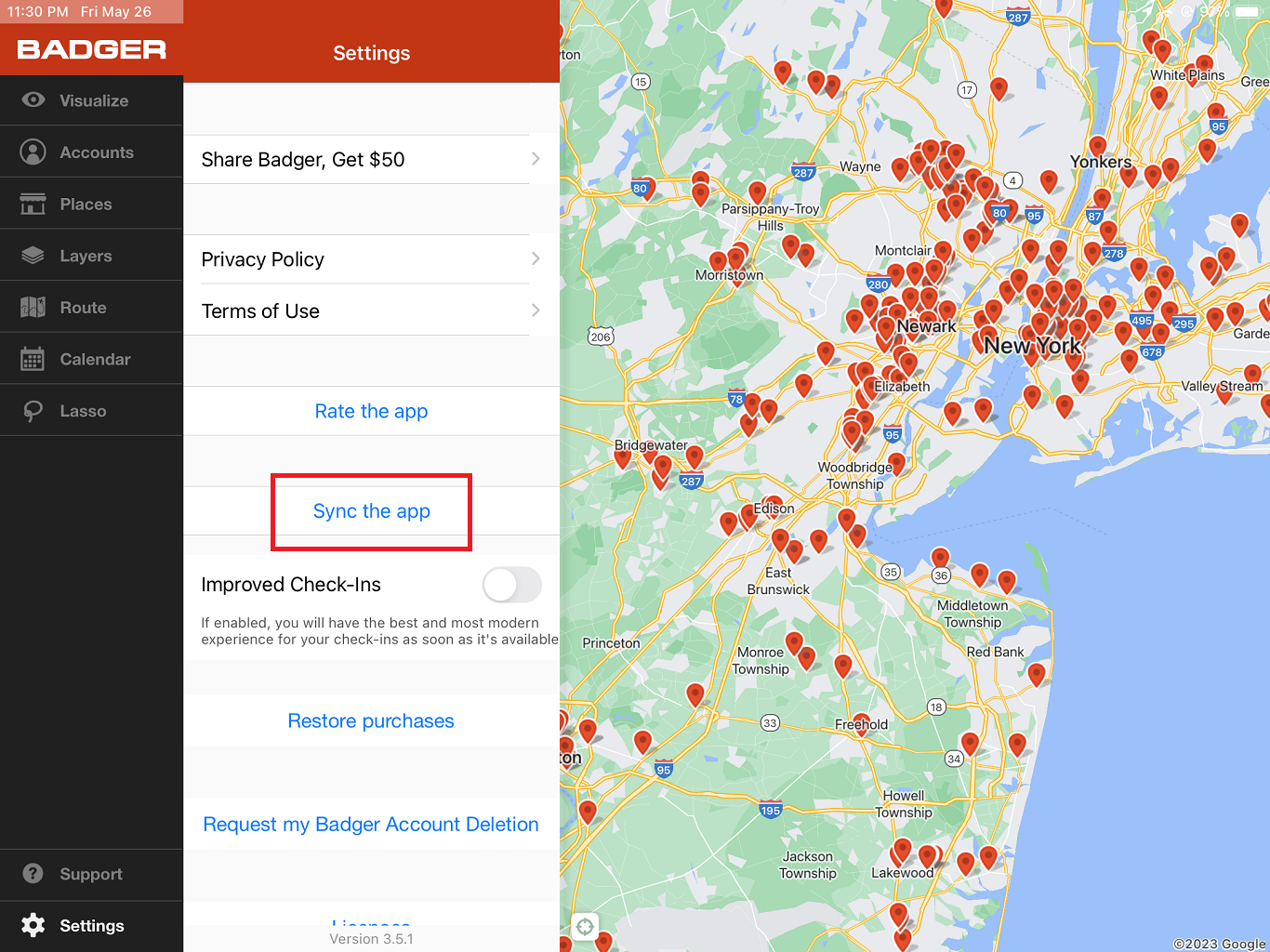This screenshot has height=952, width=1270.
Task: Click the Support label in sidebar
Action: coord(91,874)
